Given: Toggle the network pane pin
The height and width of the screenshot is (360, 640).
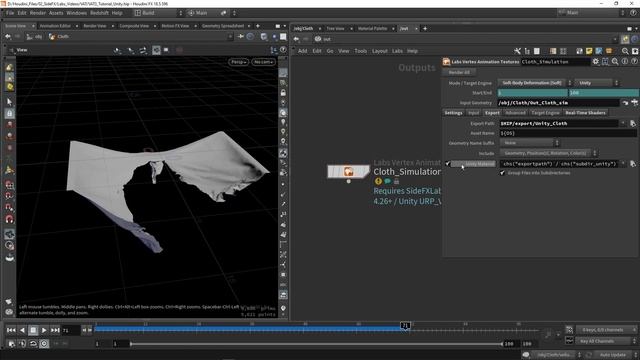Looking at the screenshot, I should point(625,39).
